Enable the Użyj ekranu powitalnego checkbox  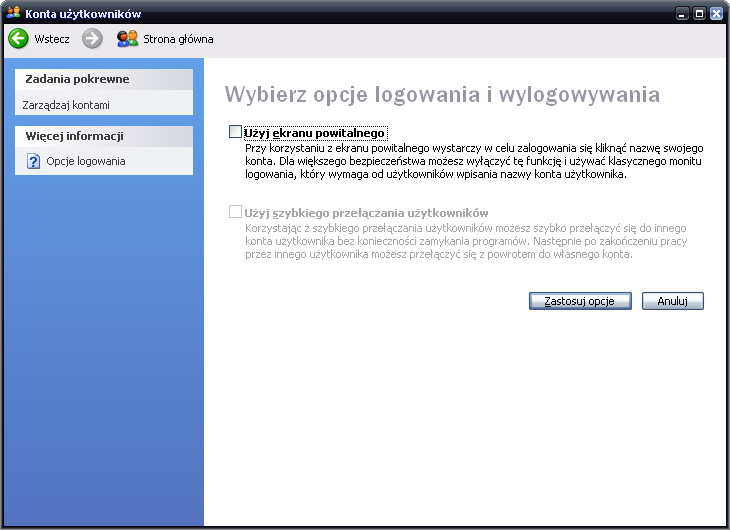[235, 132]
